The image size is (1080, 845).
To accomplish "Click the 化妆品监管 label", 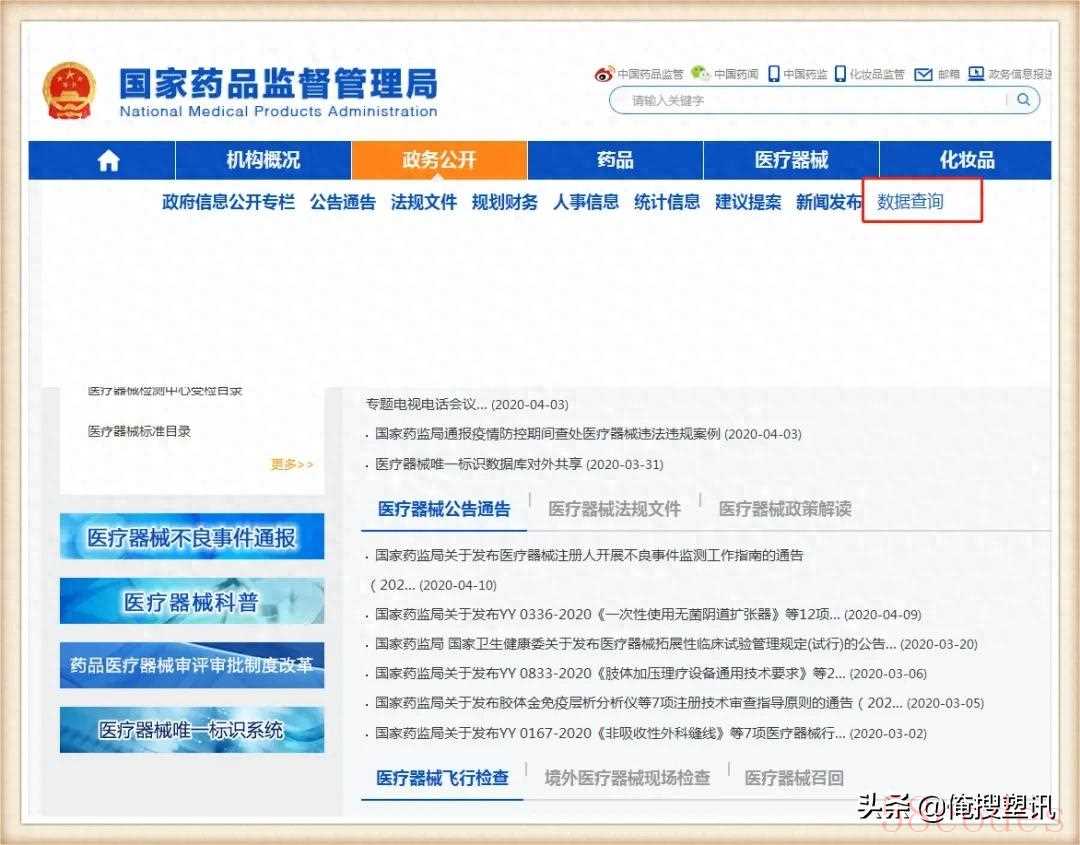I will pyautogui.click(x=877, y=74).
